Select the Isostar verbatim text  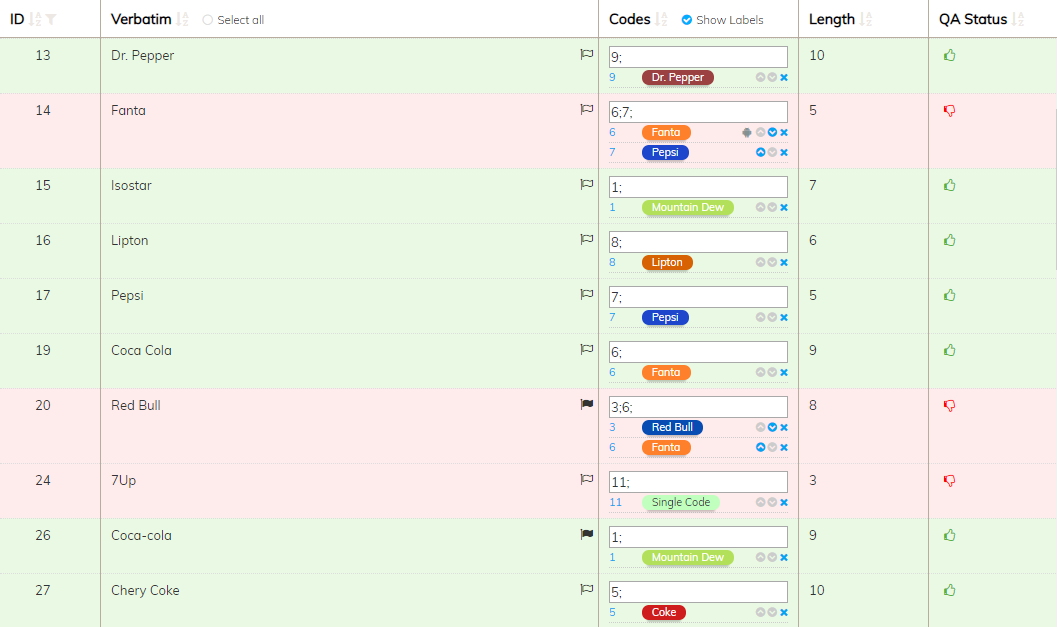(x=131, y=185)
